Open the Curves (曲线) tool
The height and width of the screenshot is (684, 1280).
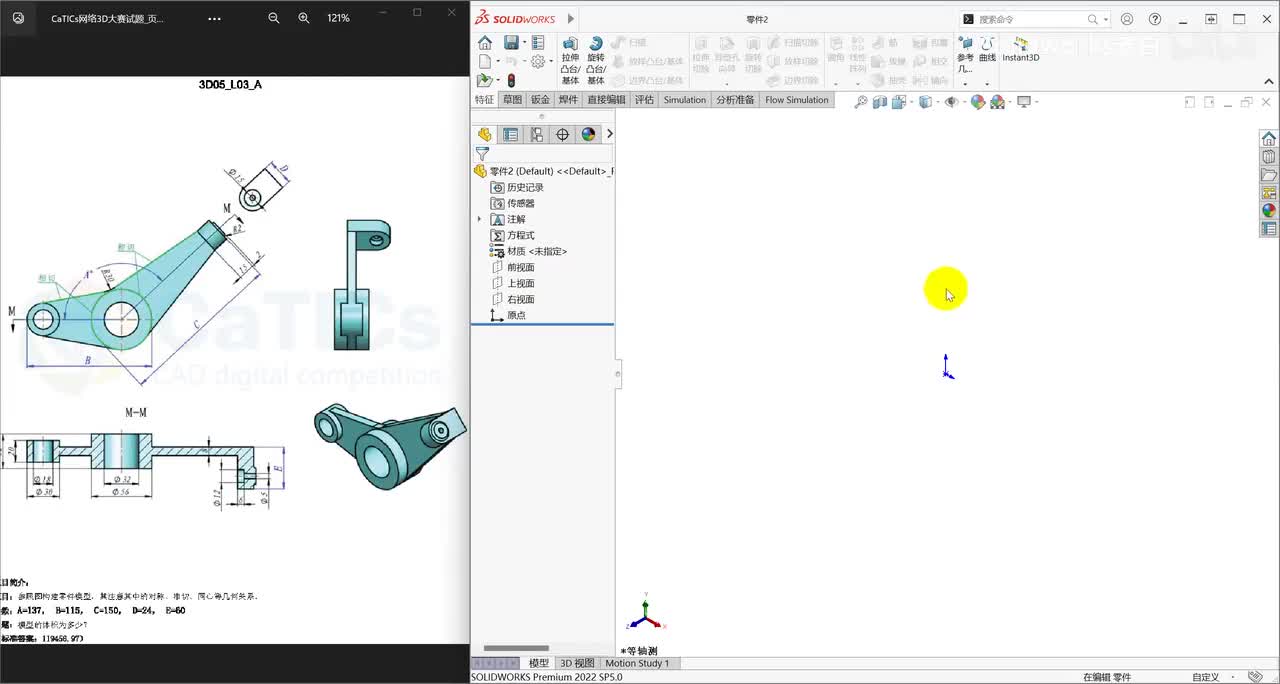click(987, 50)
